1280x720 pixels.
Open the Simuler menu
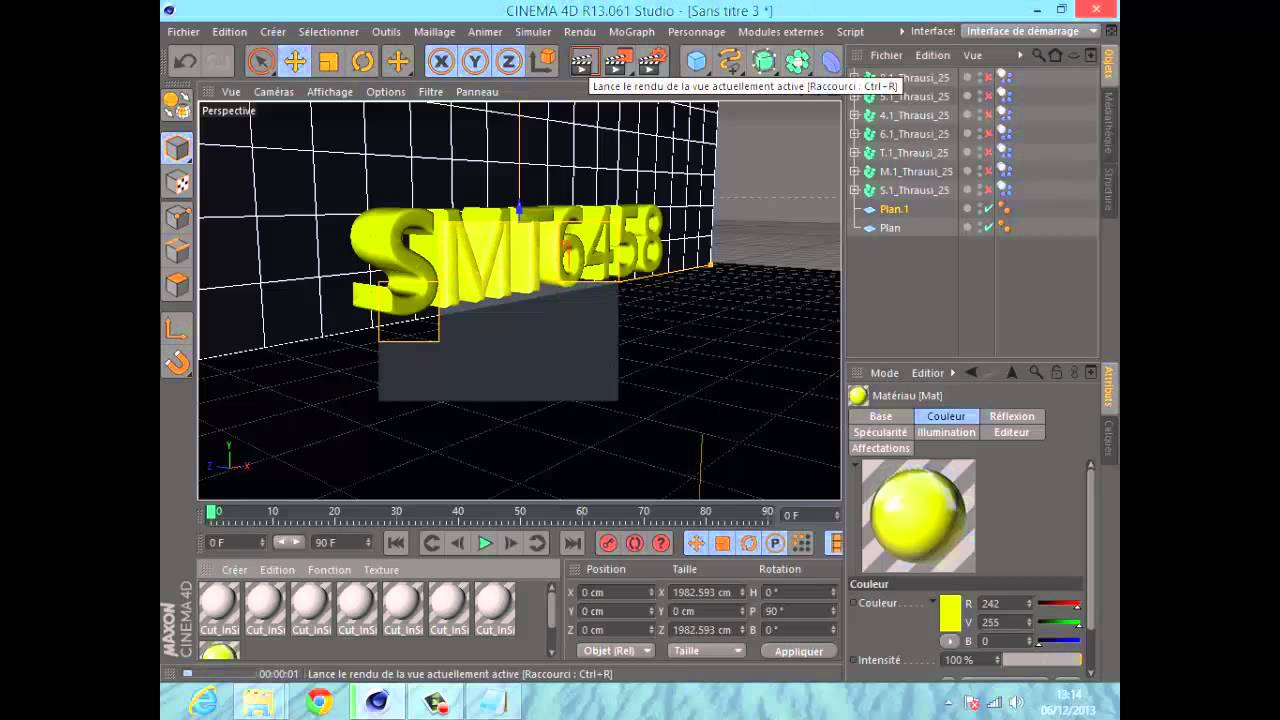tap(533, 32)
